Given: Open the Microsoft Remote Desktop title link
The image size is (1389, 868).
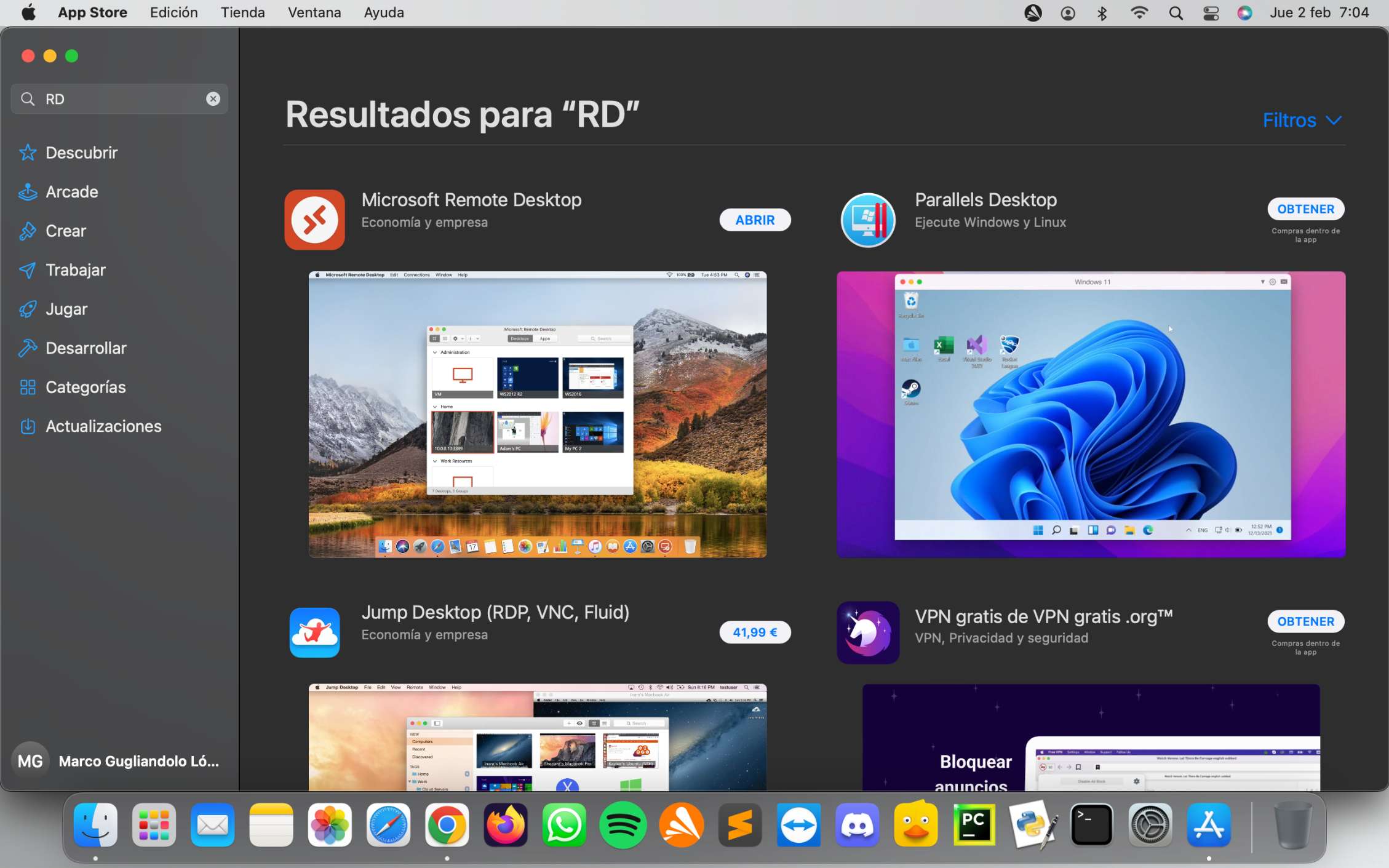Looking at the screenshot, I should pyautogui.click(x=471, y=200).
